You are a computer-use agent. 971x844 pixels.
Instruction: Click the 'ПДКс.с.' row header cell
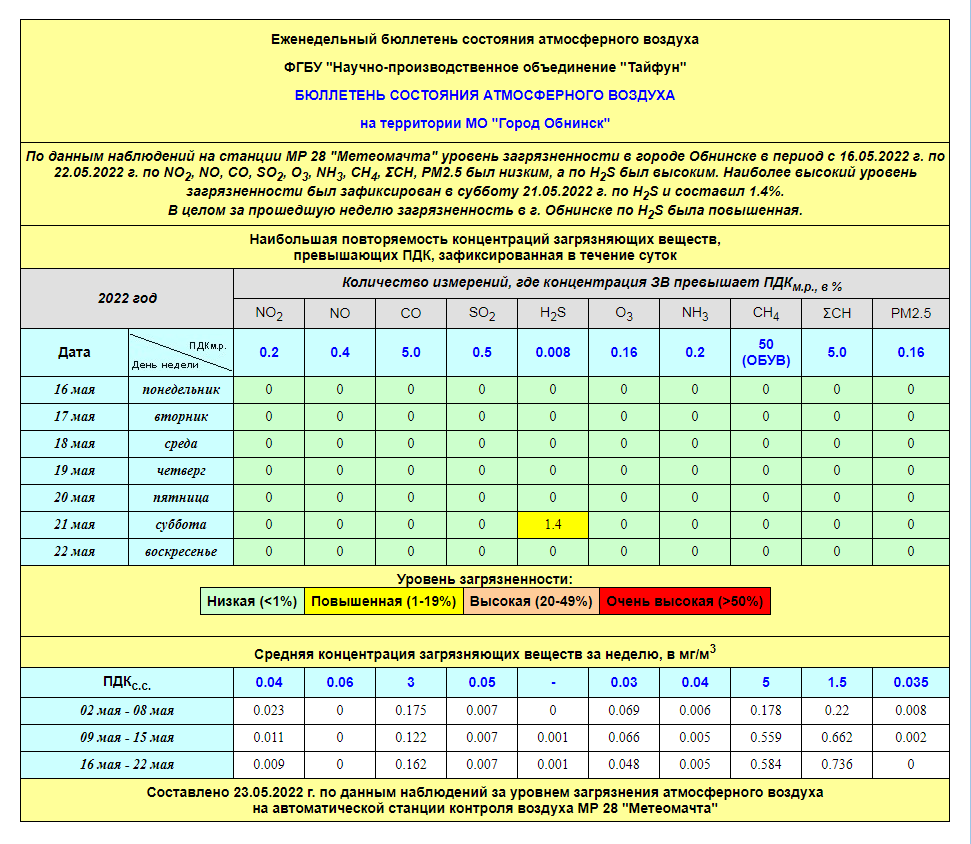pyautogui.click(x=127, y=683)
